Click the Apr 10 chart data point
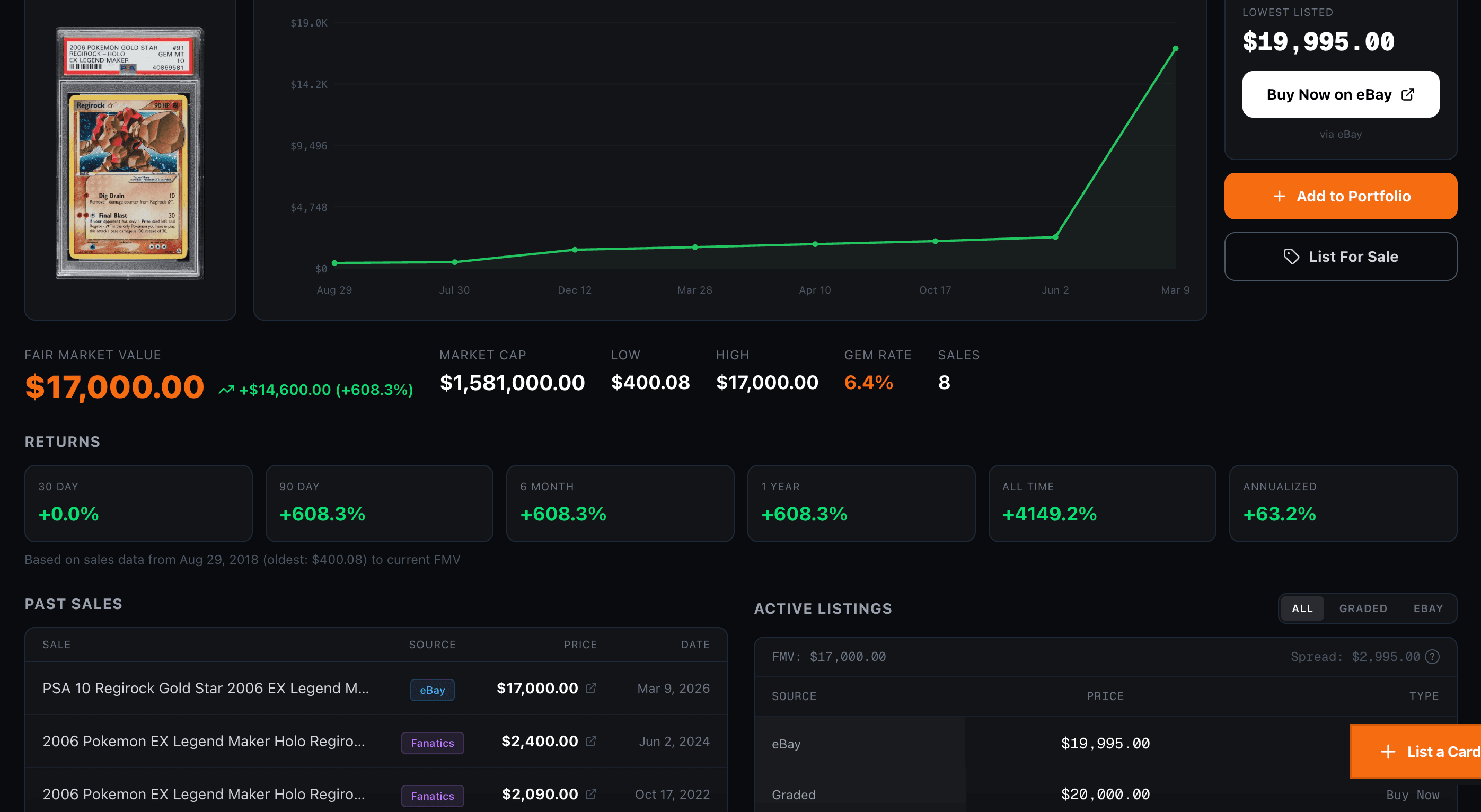Viewport: 1481px width, 812px height. click(815, 244)
